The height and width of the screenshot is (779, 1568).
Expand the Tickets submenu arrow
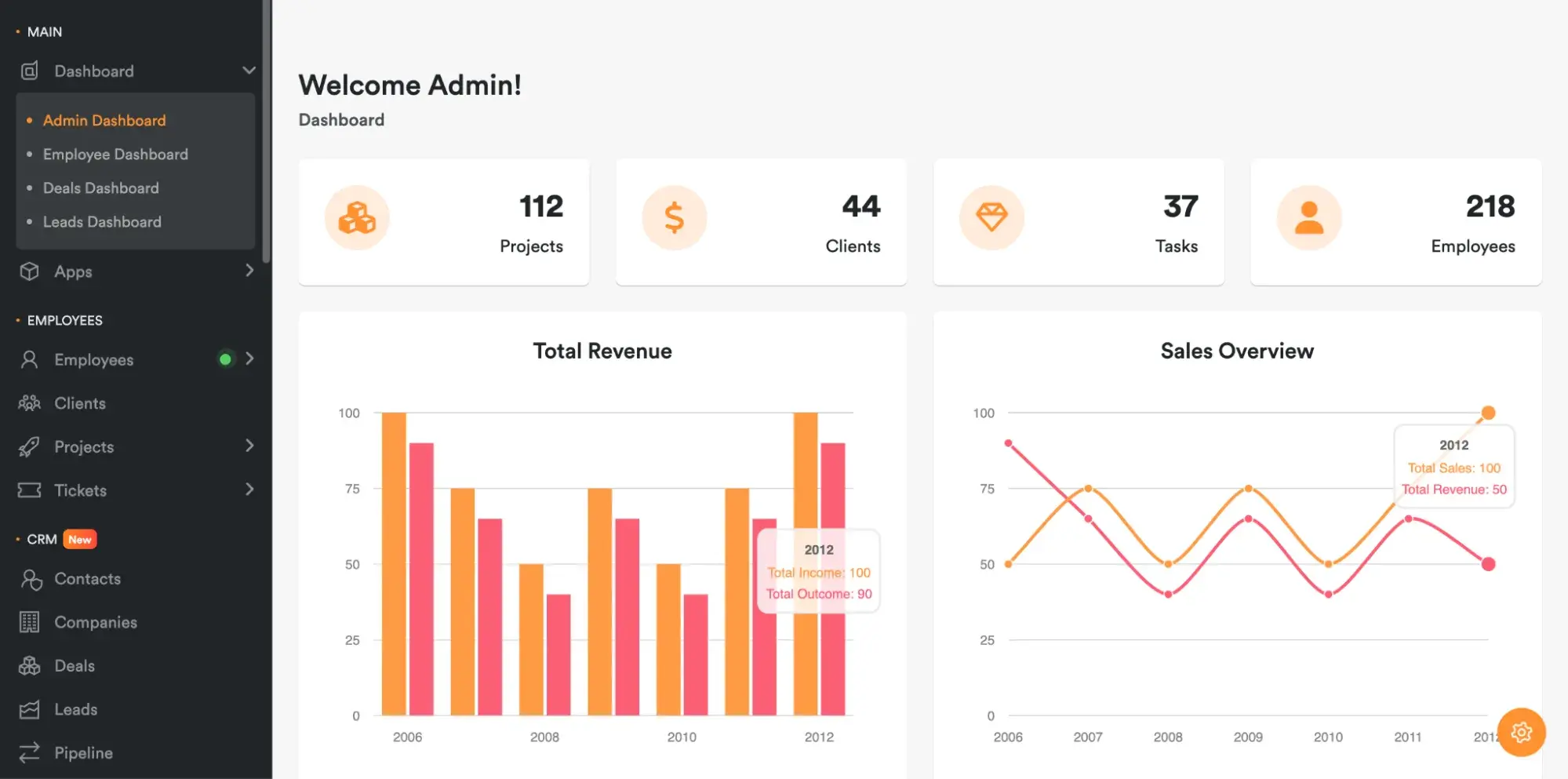click(x=249, y=490)
